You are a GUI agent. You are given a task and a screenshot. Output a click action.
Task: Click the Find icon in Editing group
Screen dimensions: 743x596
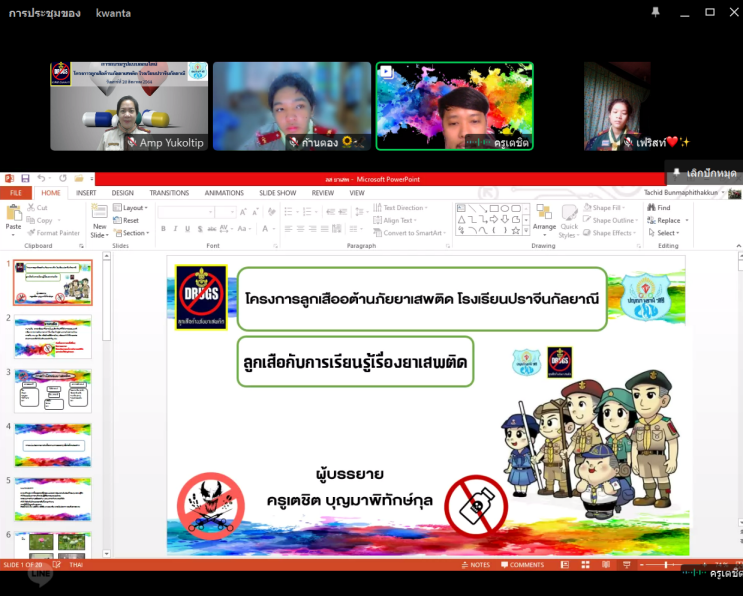(x=658, y=208)
